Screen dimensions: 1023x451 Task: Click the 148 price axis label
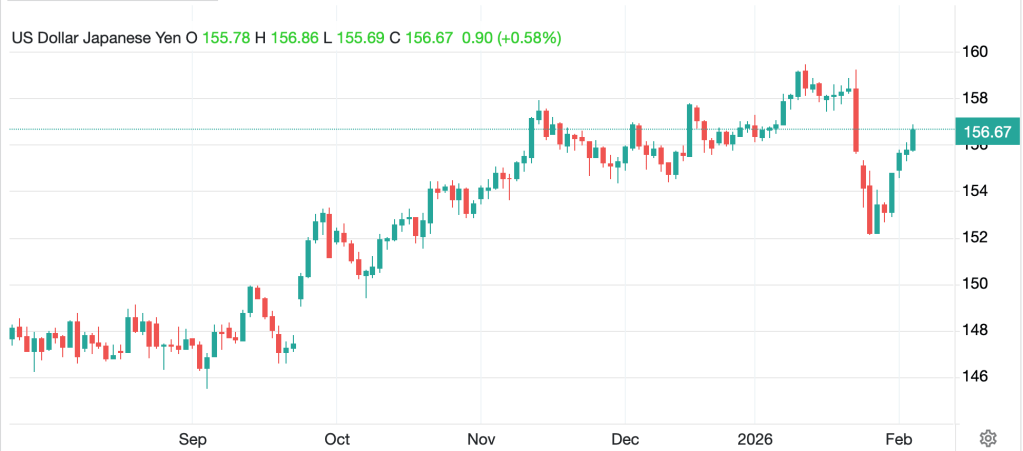[x=976, y=330]
